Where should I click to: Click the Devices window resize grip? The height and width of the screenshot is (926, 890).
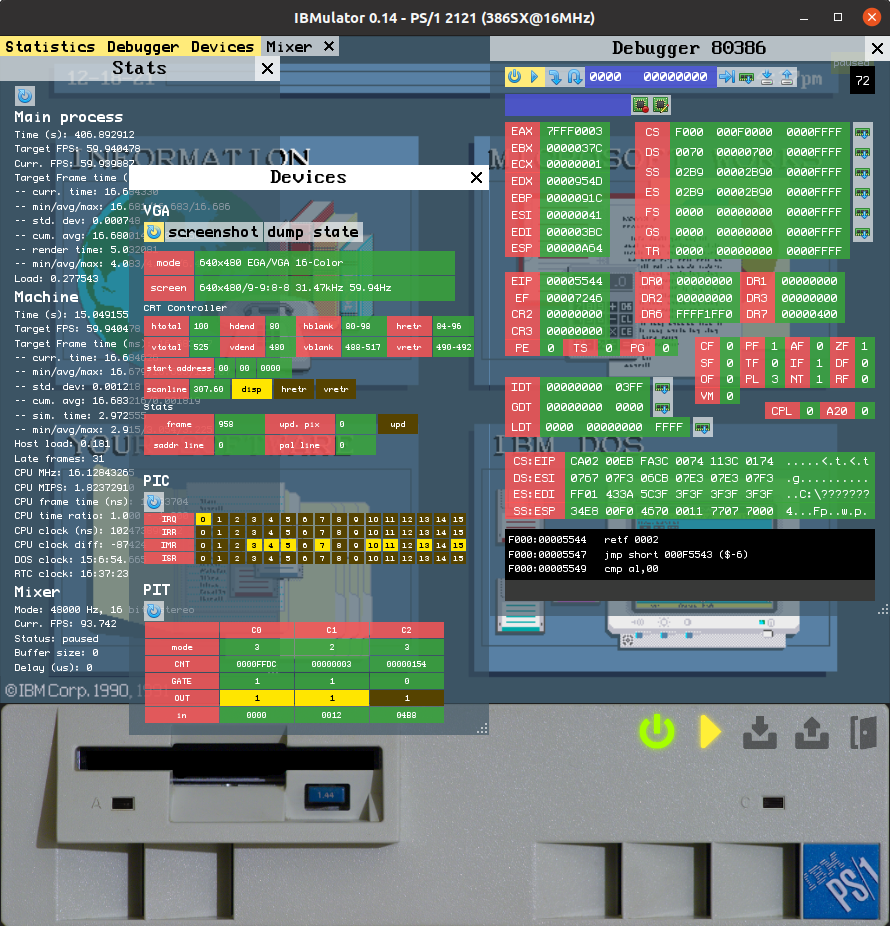pyautogui.click(x=483, y=729)
